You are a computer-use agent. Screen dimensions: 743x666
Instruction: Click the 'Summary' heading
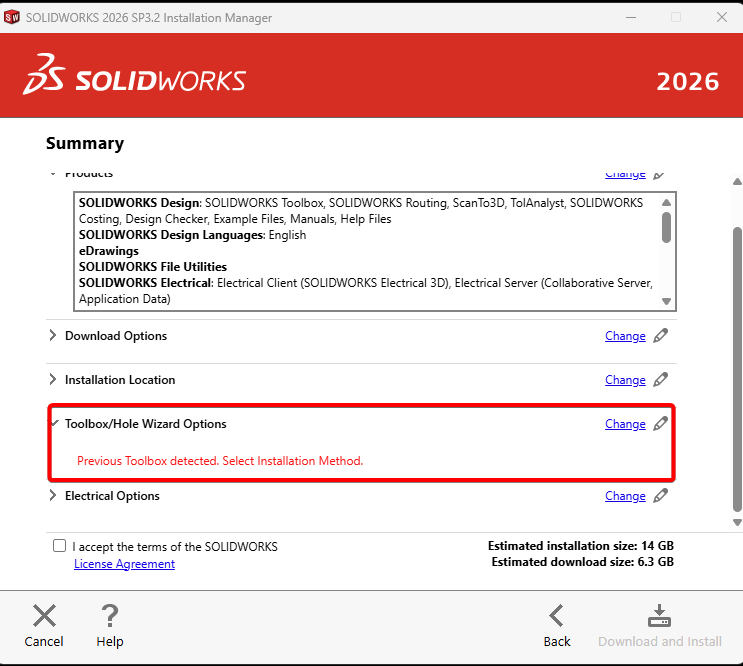(85, 143)
